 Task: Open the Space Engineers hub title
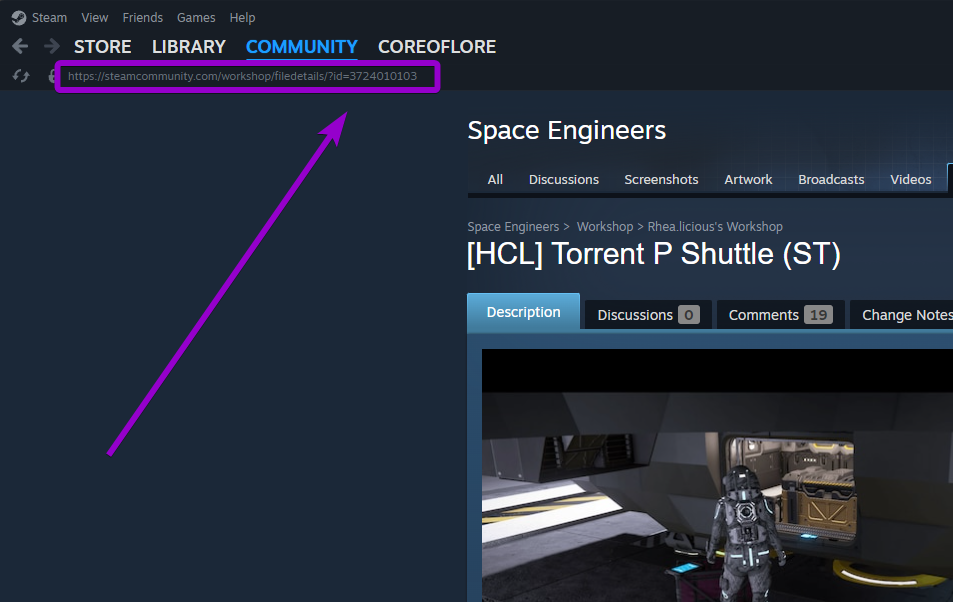tap(566, 130)
